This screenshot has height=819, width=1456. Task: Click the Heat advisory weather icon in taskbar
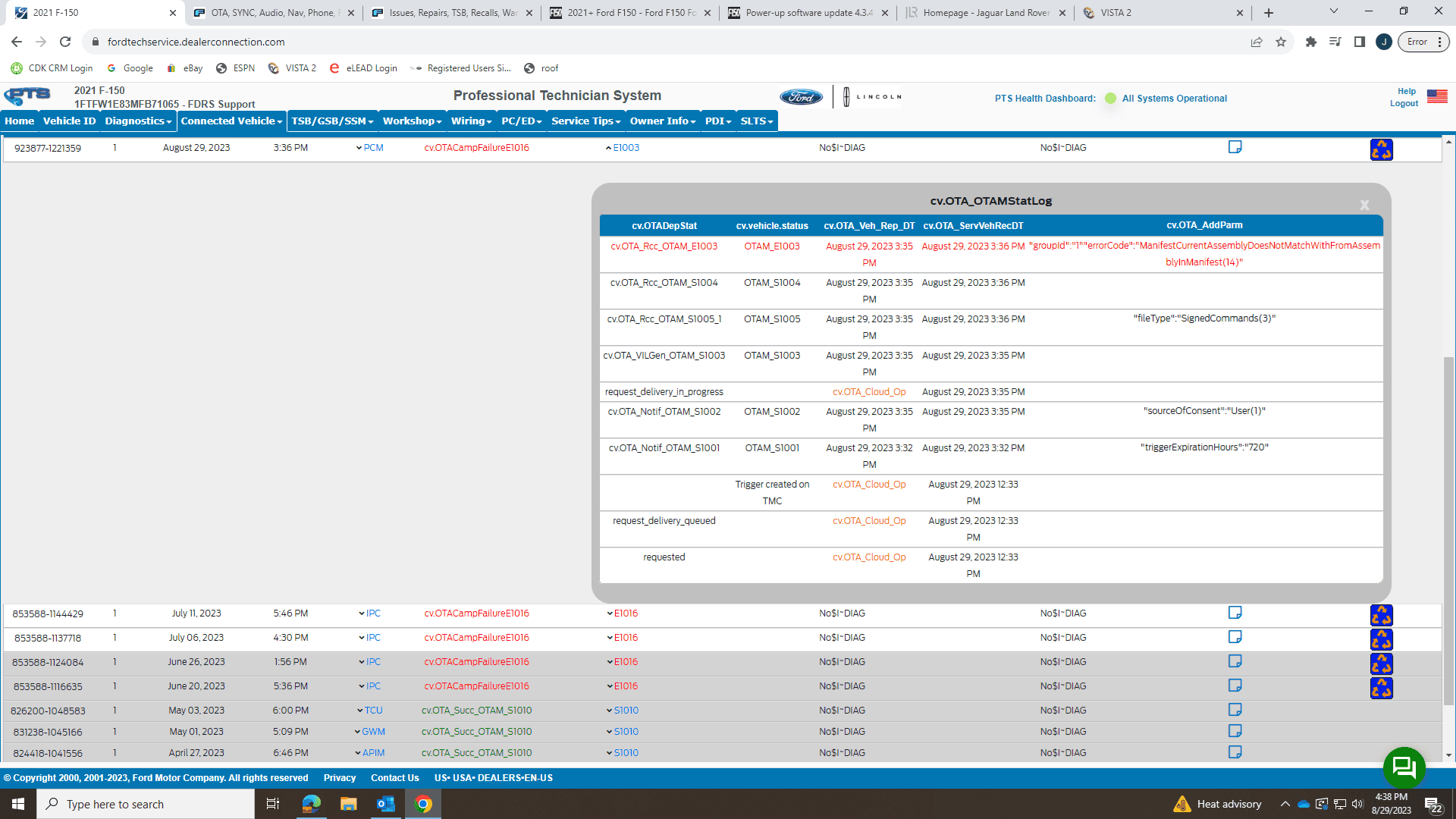click(x=1181, y=804)
